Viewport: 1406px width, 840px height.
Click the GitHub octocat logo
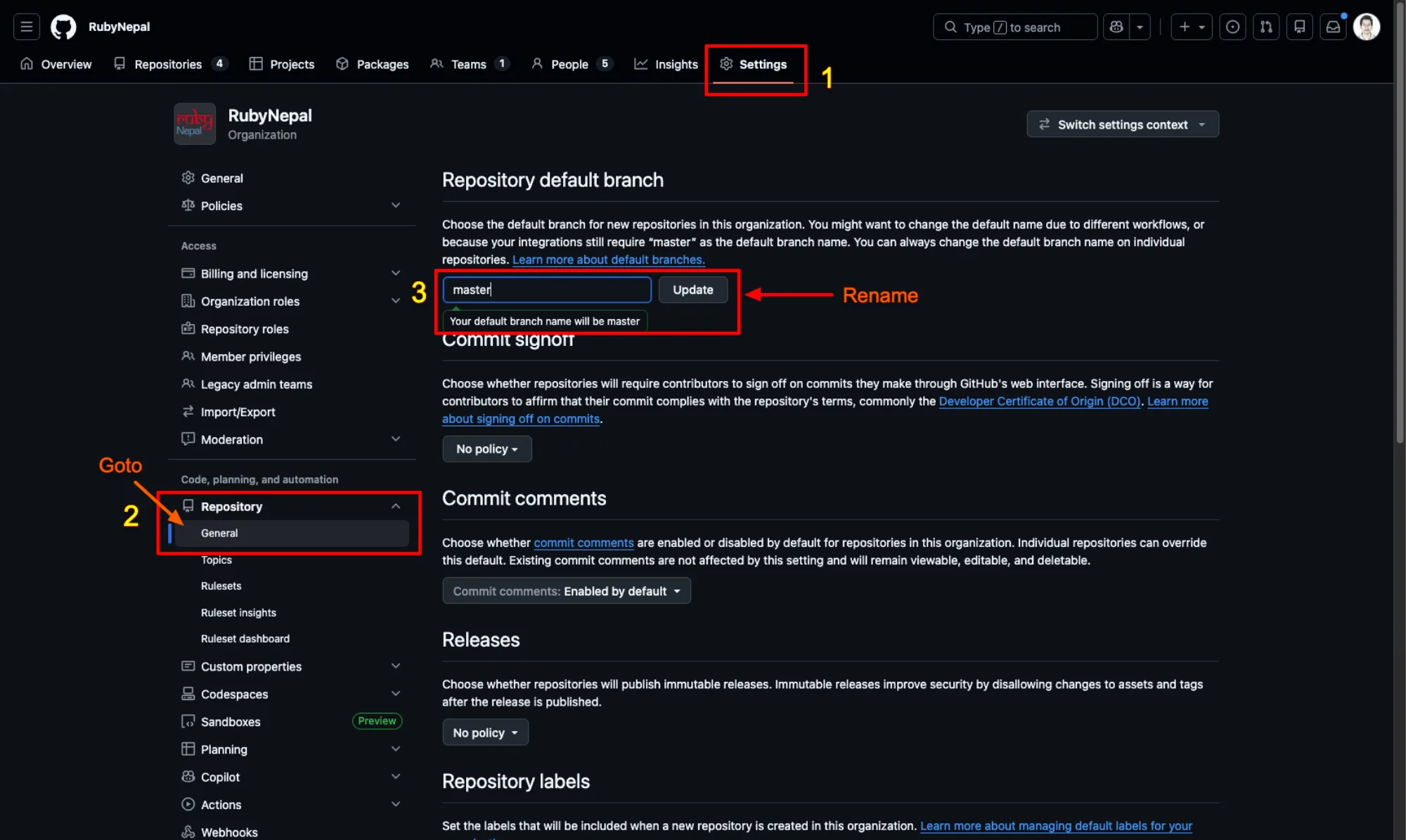[x=63, y=27]
